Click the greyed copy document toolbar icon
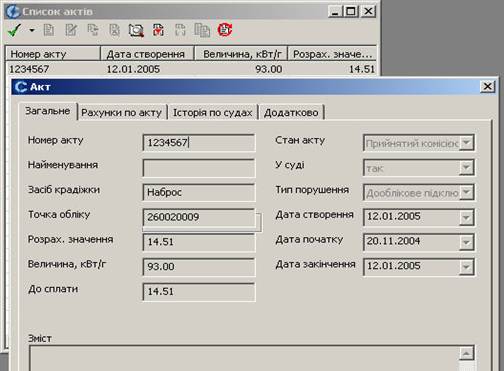Viewport: 504px width, 371px height. [93, 30]
